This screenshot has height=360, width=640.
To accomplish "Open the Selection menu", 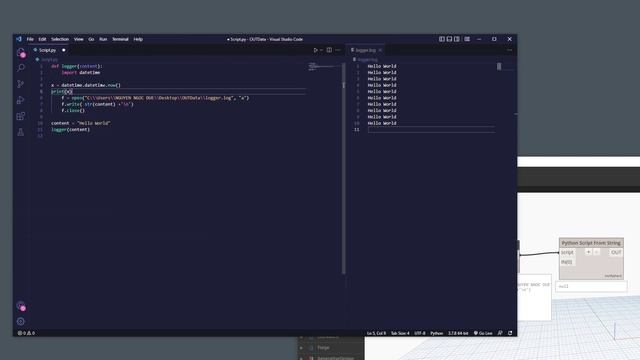I will [x=60, y=39].
